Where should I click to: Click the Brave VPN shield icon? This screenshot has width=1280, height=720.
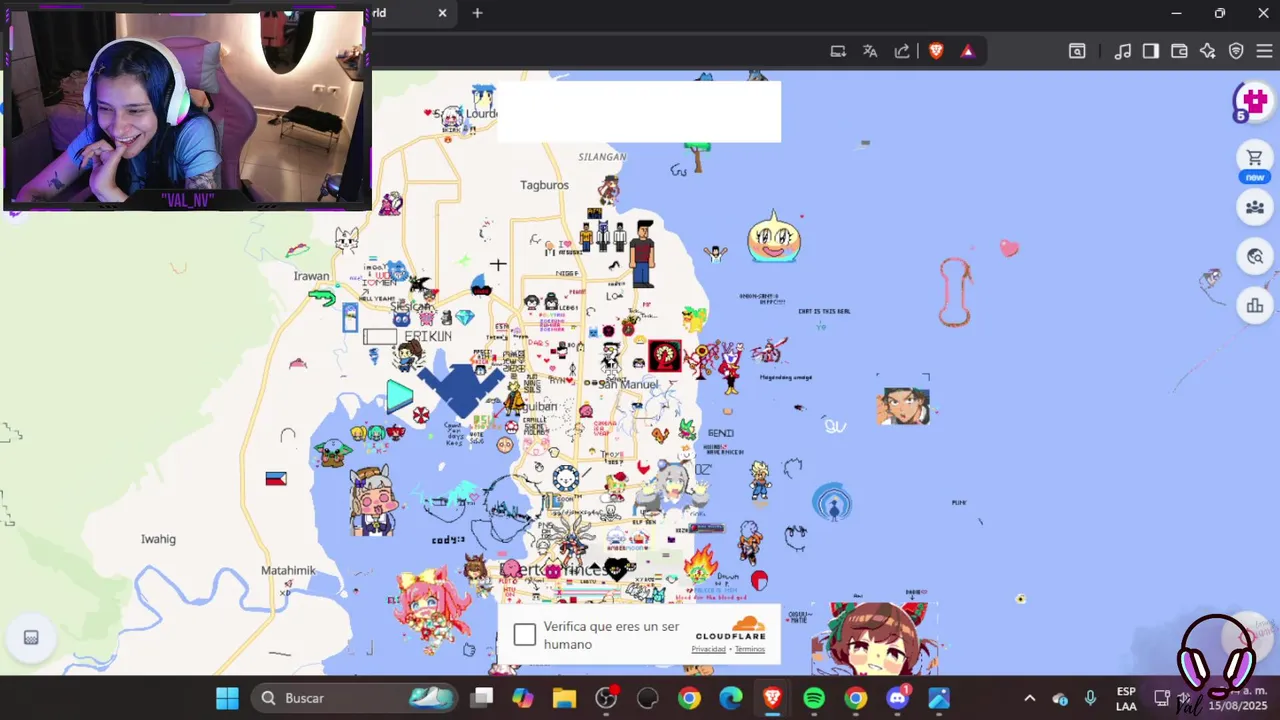pos(1236,51)
